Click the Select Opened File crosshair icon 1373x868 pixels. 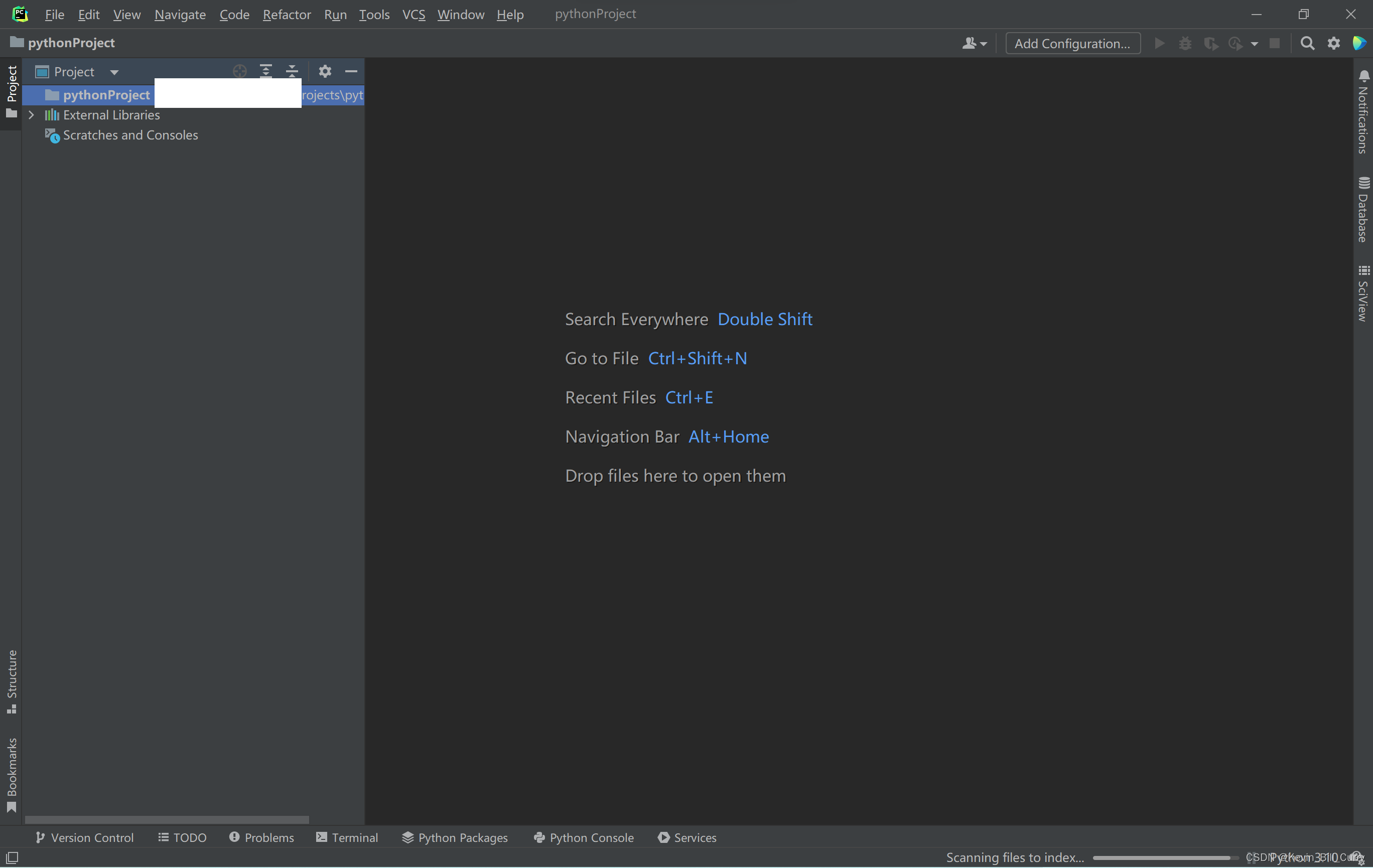239,71
